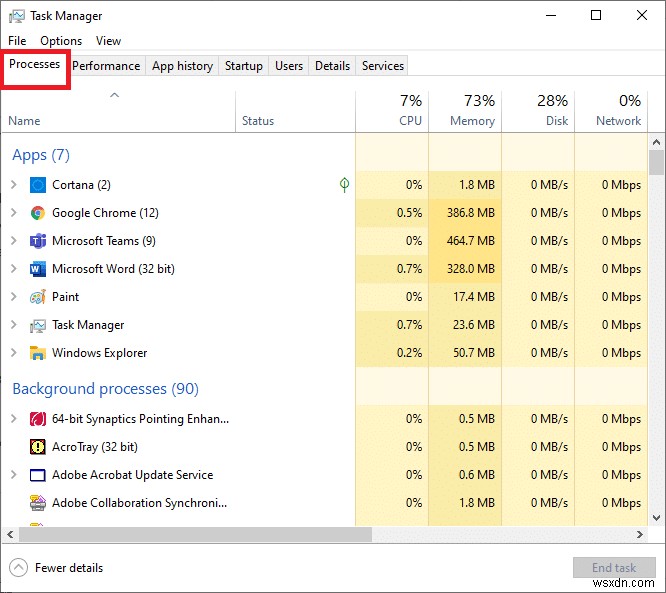Click the scroll down arrow
This screenshot has height=593, width=666.
click(x=656, y=518)
